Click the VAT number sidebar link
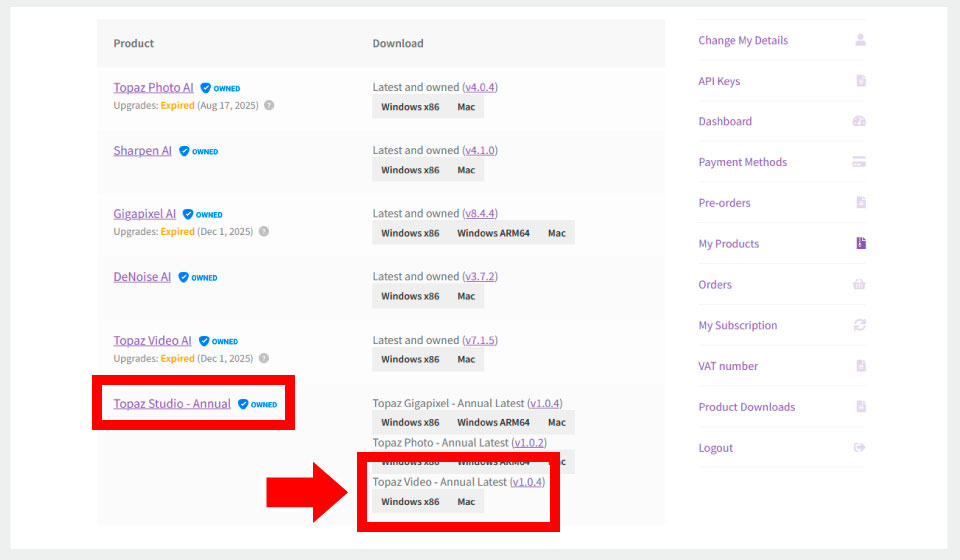 pyautogui.click(x=728, y=366)
